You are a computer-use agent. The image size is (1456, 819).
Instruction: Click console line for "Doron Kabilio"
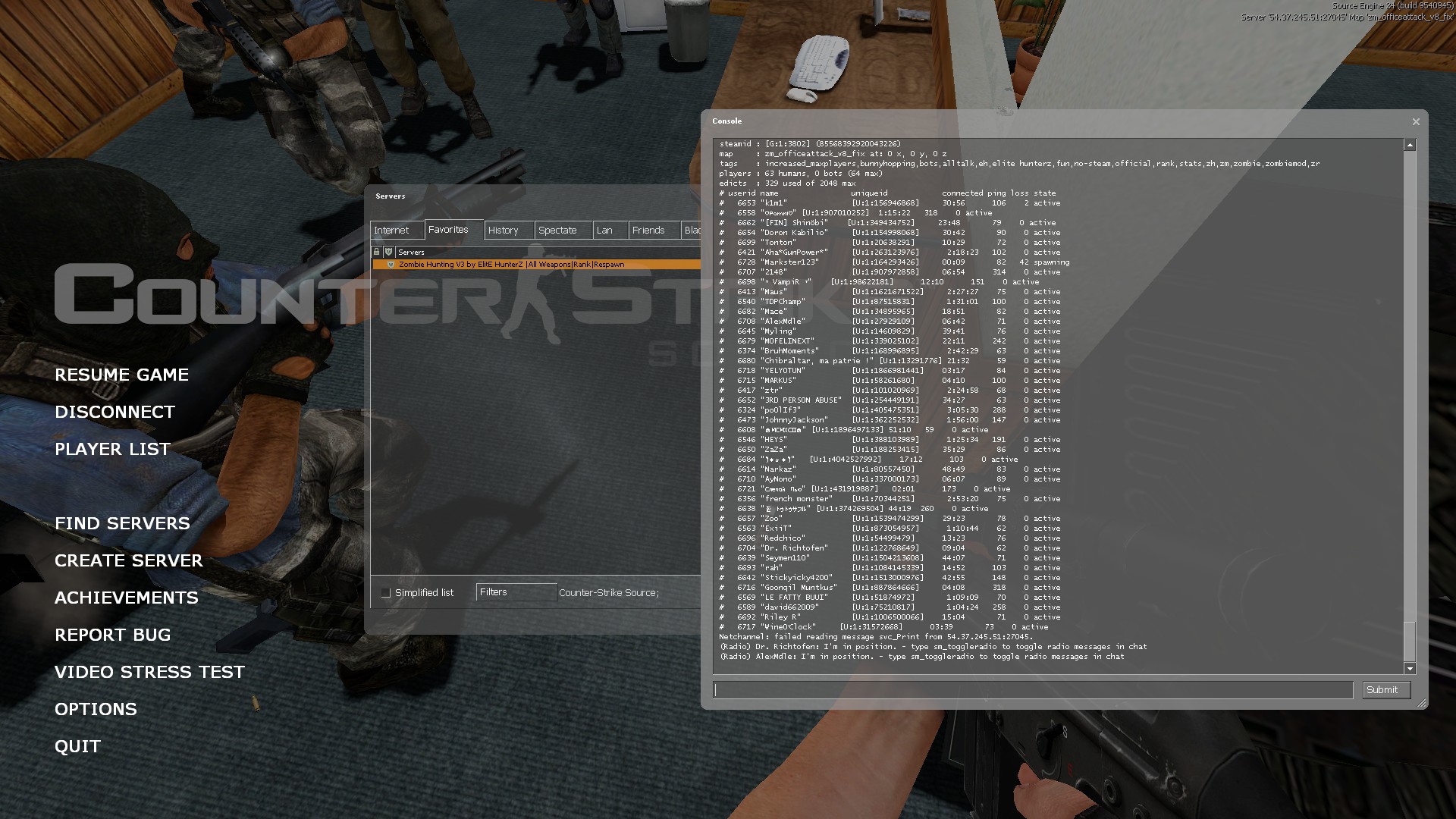pyautogui.click(x=890, y=233)
